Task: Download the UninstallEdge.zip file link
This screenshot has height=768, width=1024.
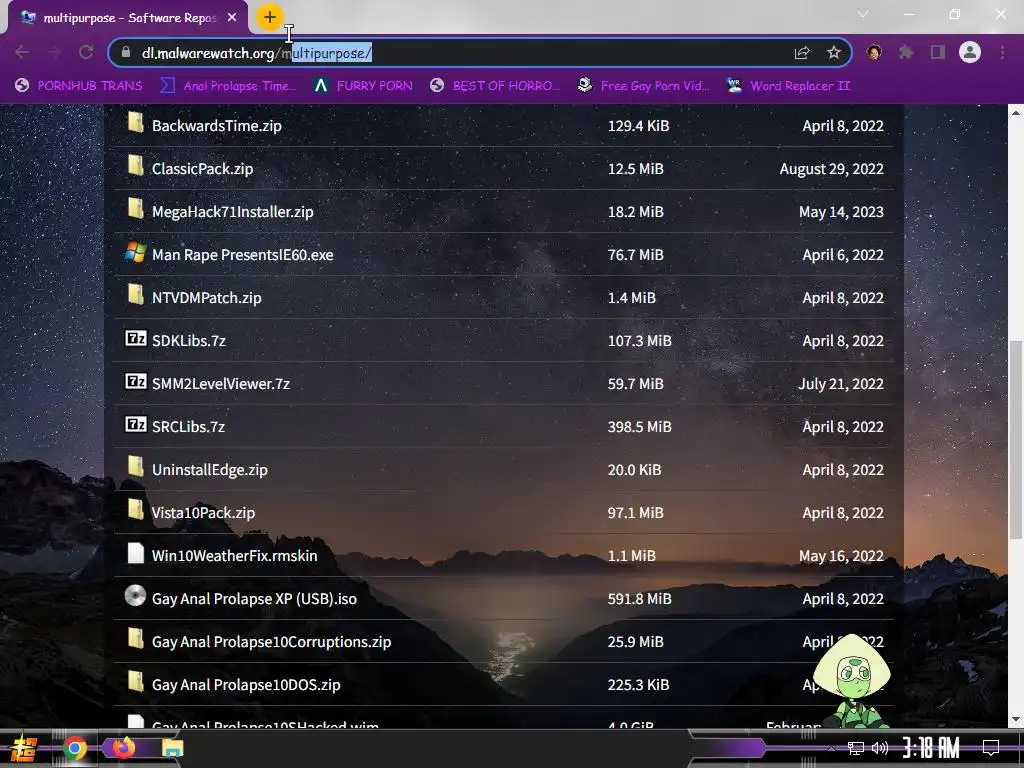Action: coord(210,470)
